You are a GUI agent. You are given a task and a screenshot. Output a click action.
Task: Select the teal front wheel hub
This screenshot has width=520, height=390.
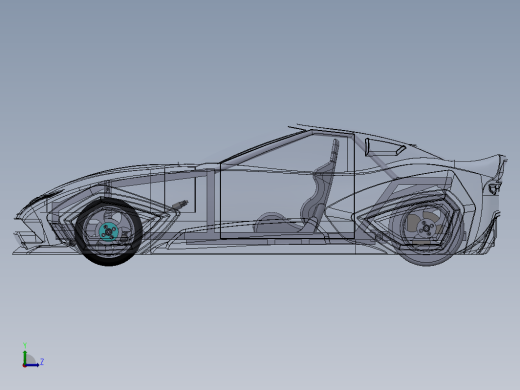(108, 232)
